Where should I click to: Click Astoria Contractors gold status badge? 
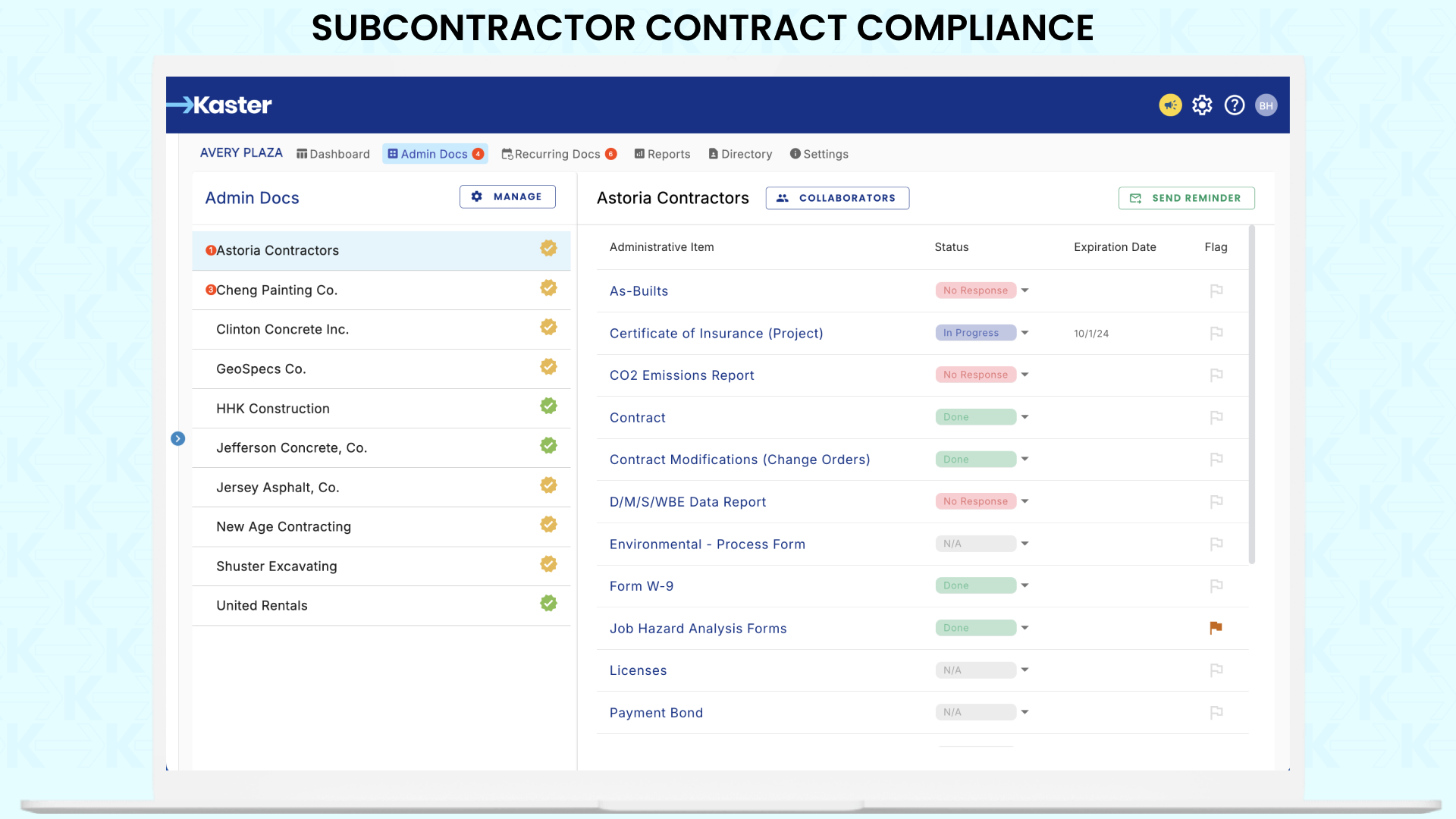tap(548, 249)
